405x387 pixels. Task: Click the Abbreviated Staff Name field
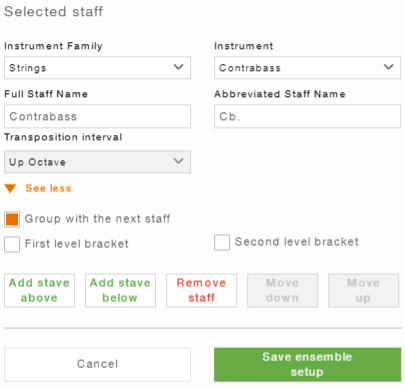pos(307,116)
